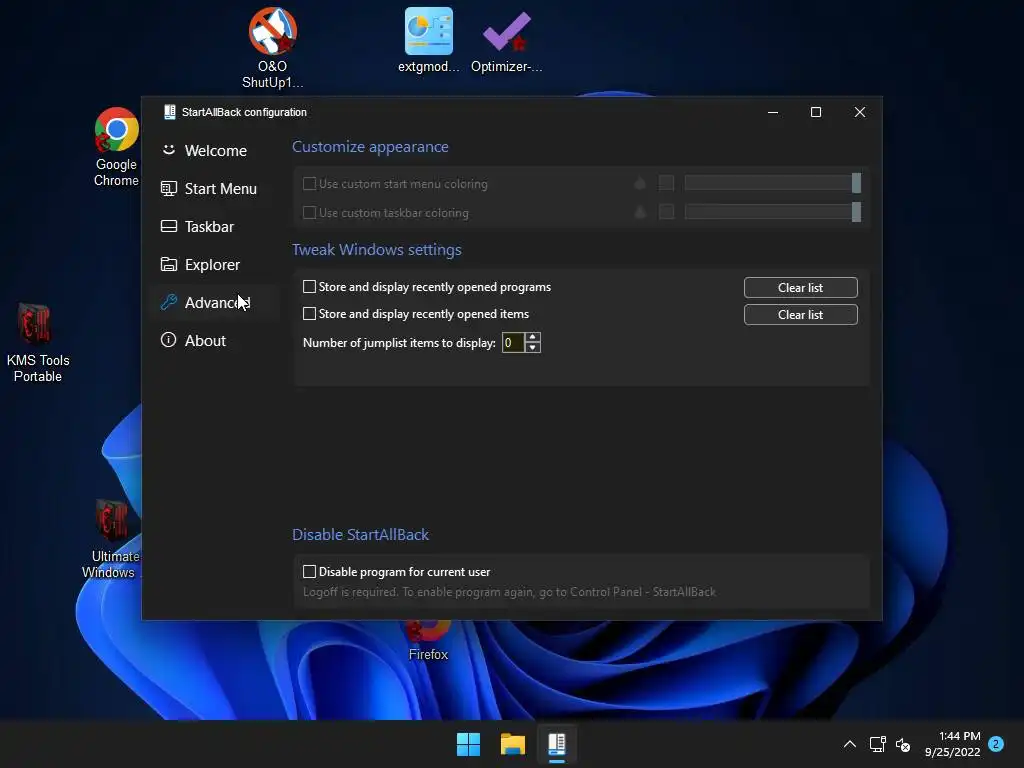Go to the Explorer section

coord(200,264)
